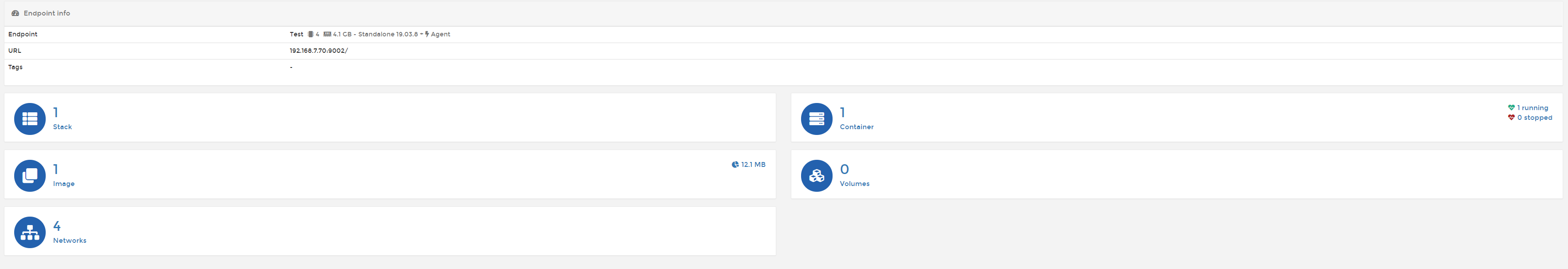Open the Networks link
This screenshot has height=269, width=1568.
(69, 241)
